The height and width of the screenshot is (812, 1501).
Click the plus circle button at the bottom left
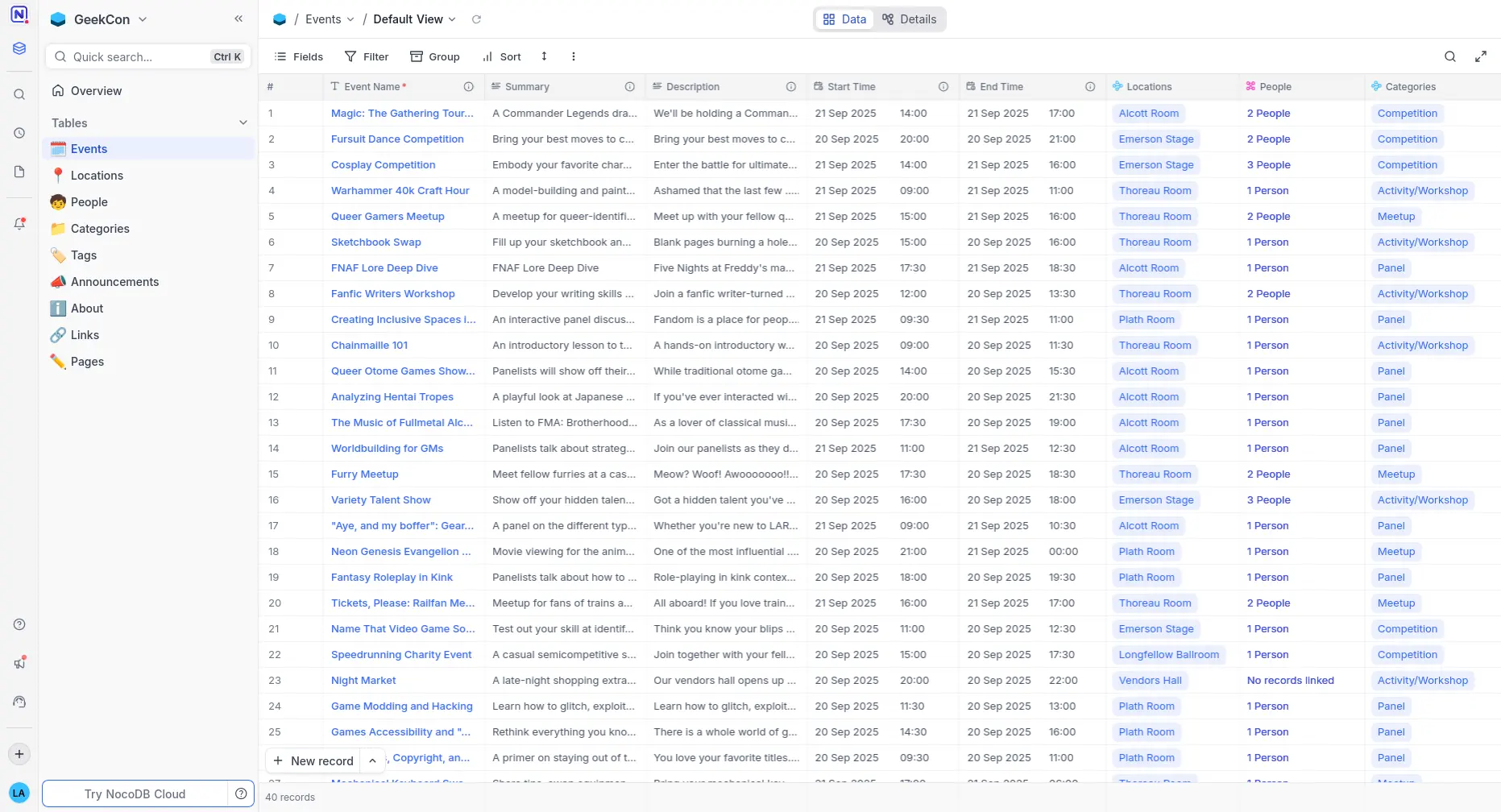click(19, 754)
